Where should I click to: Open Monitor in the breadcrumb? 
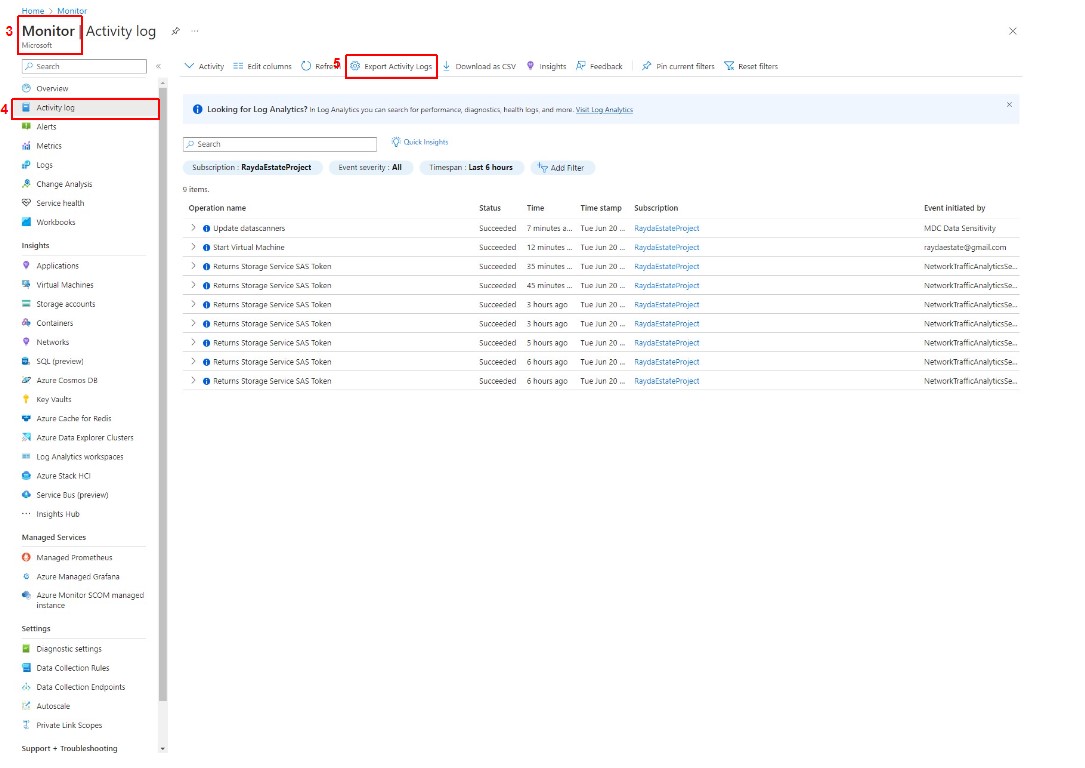(x=72, y=11)
